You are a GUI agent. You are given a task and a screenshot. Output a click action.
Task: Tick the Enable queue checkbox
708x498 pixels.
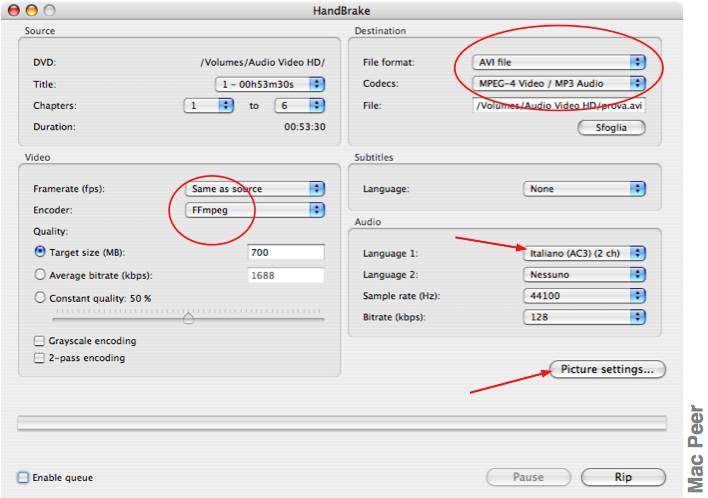click(x=23, y=477)
